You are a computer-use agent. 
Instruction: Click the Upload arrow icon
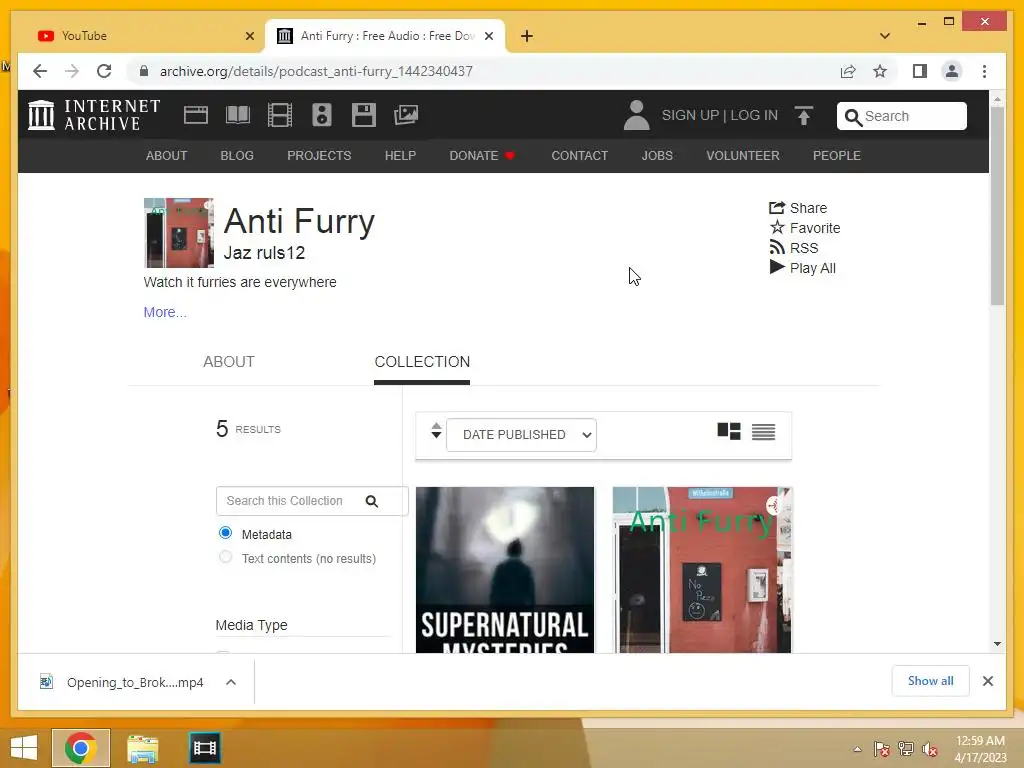[x=804, y=116]
